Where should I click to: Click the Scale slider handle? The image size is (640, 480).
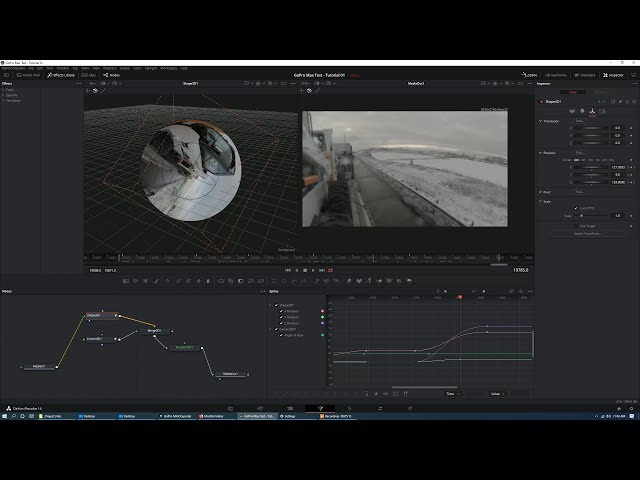pyautogui.click(x=581, y=216)
